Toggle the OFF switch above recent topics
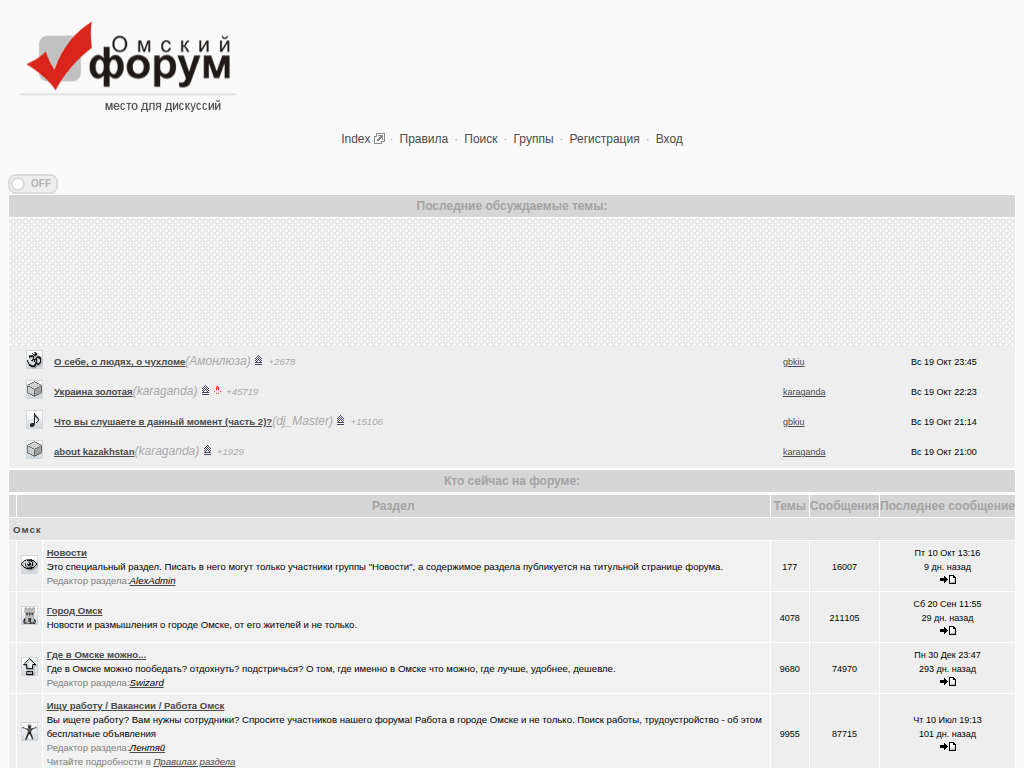This screenshot has width=1024, height=768. 33,184
